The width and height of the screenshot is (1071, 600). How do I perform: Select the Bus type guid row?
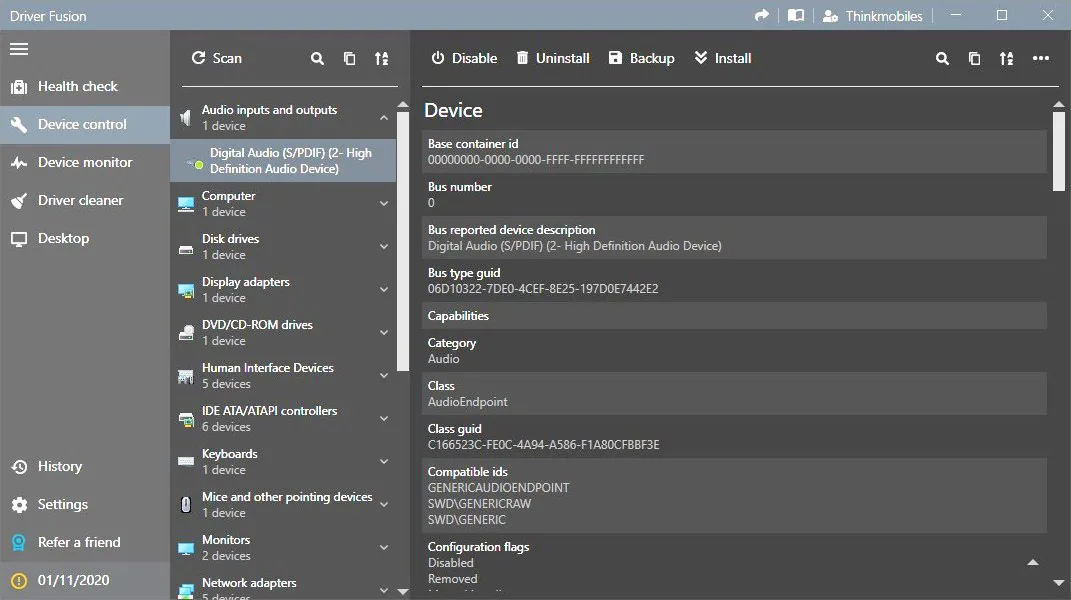click(734, 281)
